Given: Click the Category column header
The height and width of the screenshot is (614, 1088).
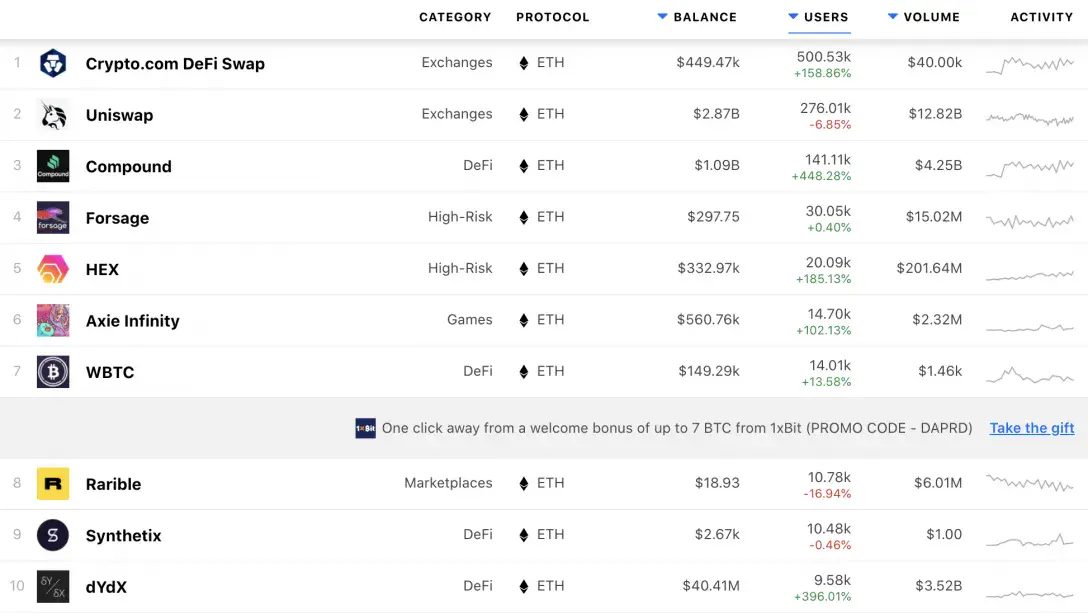Looking at the screenshot, I should tap(455, 17).
